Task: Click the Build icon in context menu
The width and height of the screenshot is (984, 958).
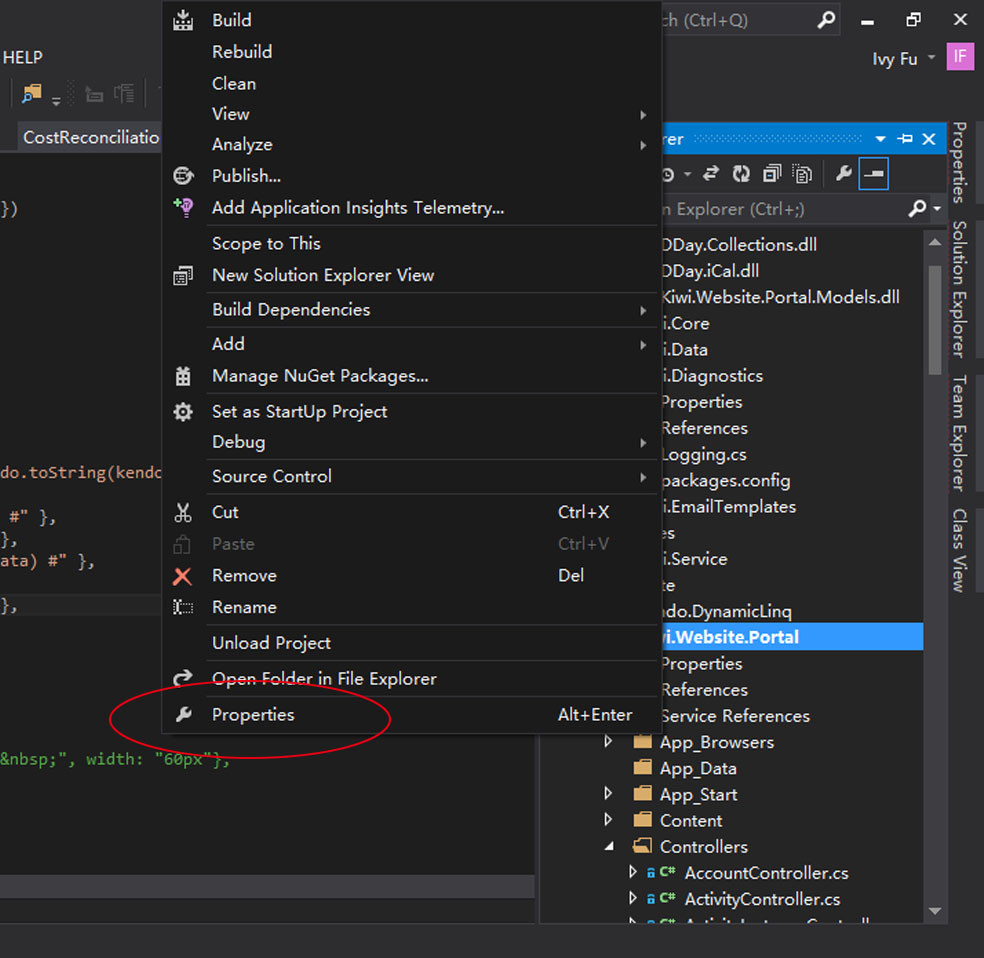Action: [183, 20]
